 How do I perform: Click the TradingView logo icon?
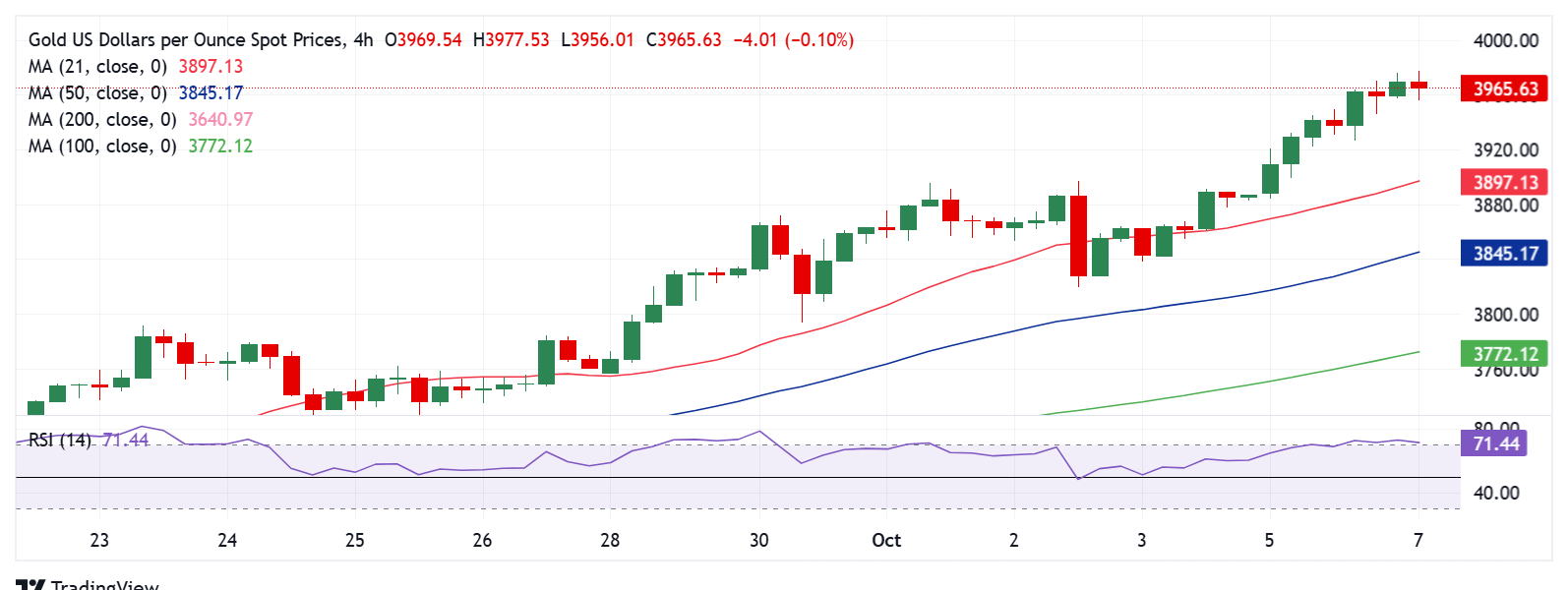[x=30, y=584]
